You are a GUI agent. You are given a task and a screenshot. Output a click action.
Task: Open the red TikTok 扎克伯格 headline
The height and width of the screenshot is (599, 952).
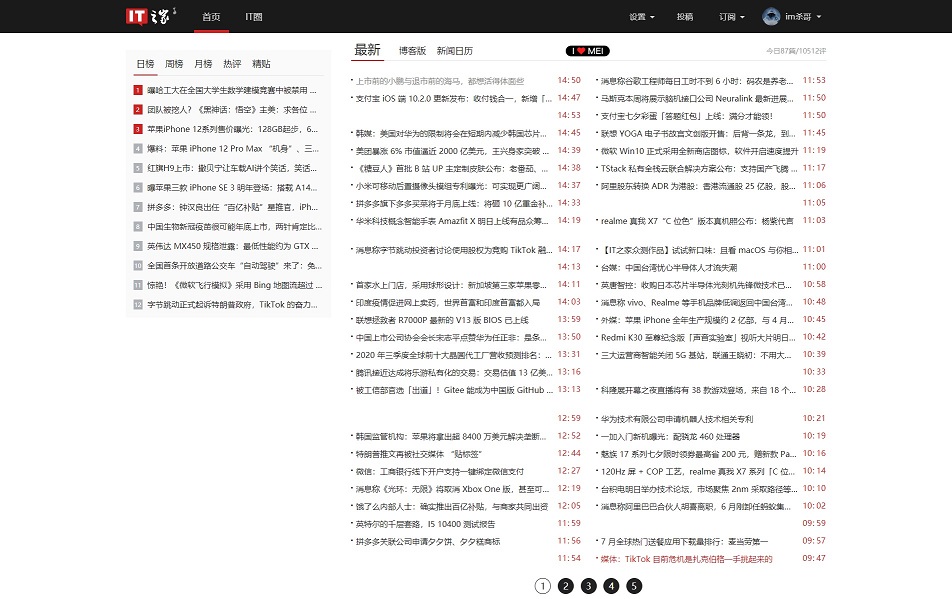[x=687, y=559]
